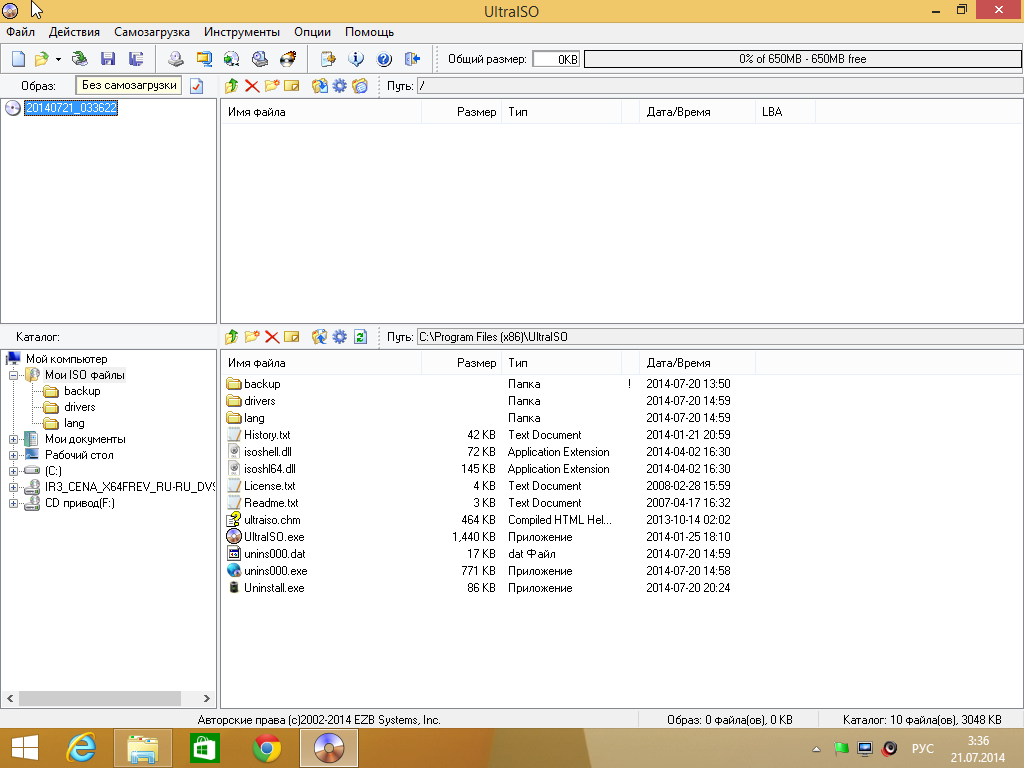Click the Exit door arrow icon
The width and height of the screenshot is (1024, 768).
pos(412,59)
